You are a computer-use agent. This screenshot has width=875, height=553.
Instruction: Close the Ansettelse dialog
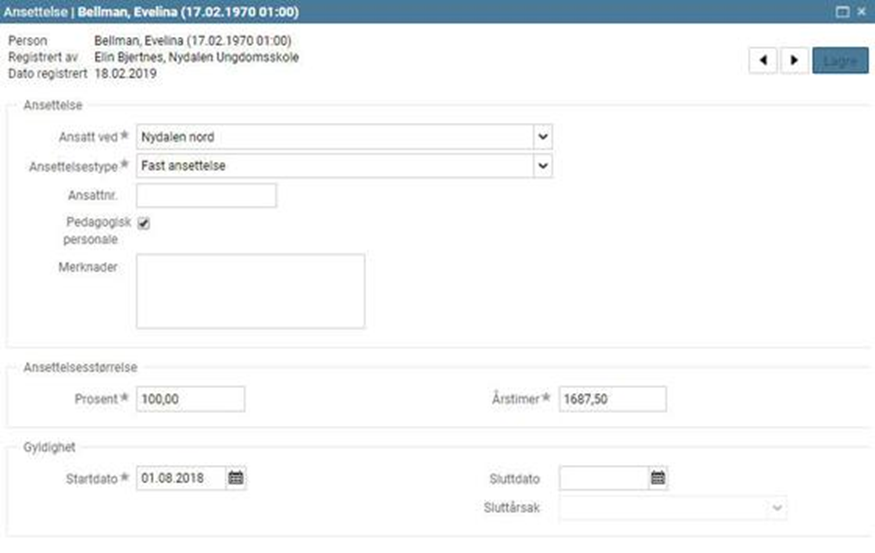(862, 11)
